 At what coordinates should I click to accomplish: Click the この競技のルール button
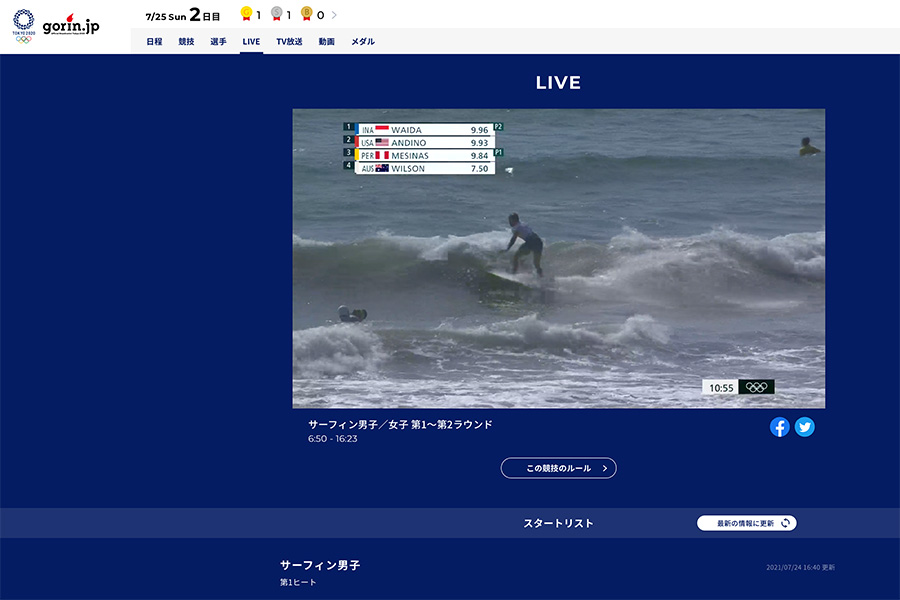[x=558, y=468]
